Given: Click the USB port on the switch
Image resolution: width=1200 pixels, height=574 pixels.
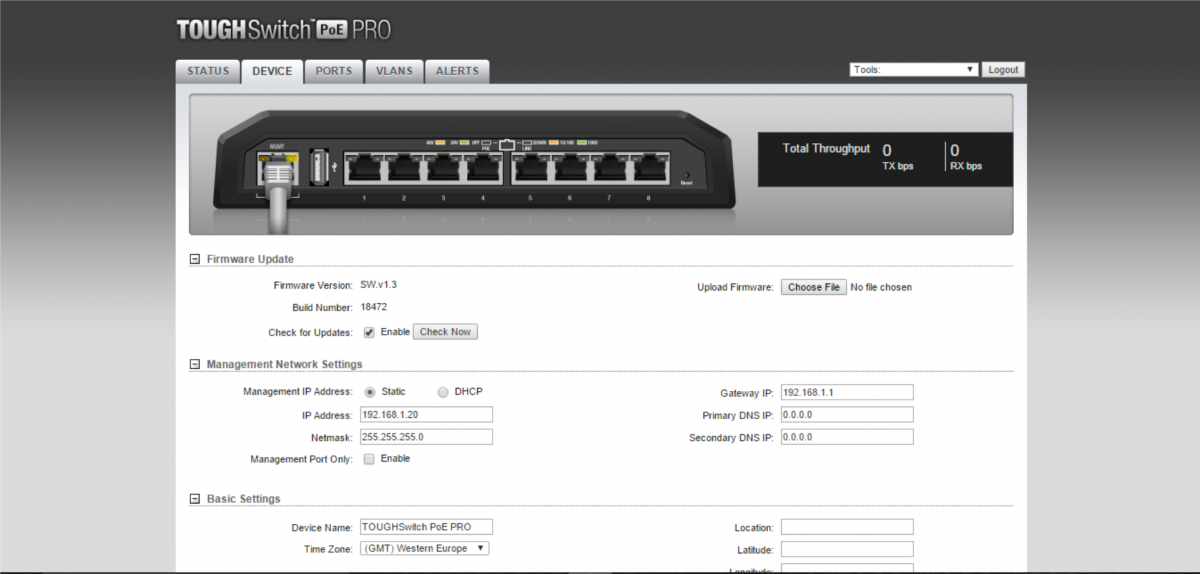Looking at the screenshot, I should 320,167.
